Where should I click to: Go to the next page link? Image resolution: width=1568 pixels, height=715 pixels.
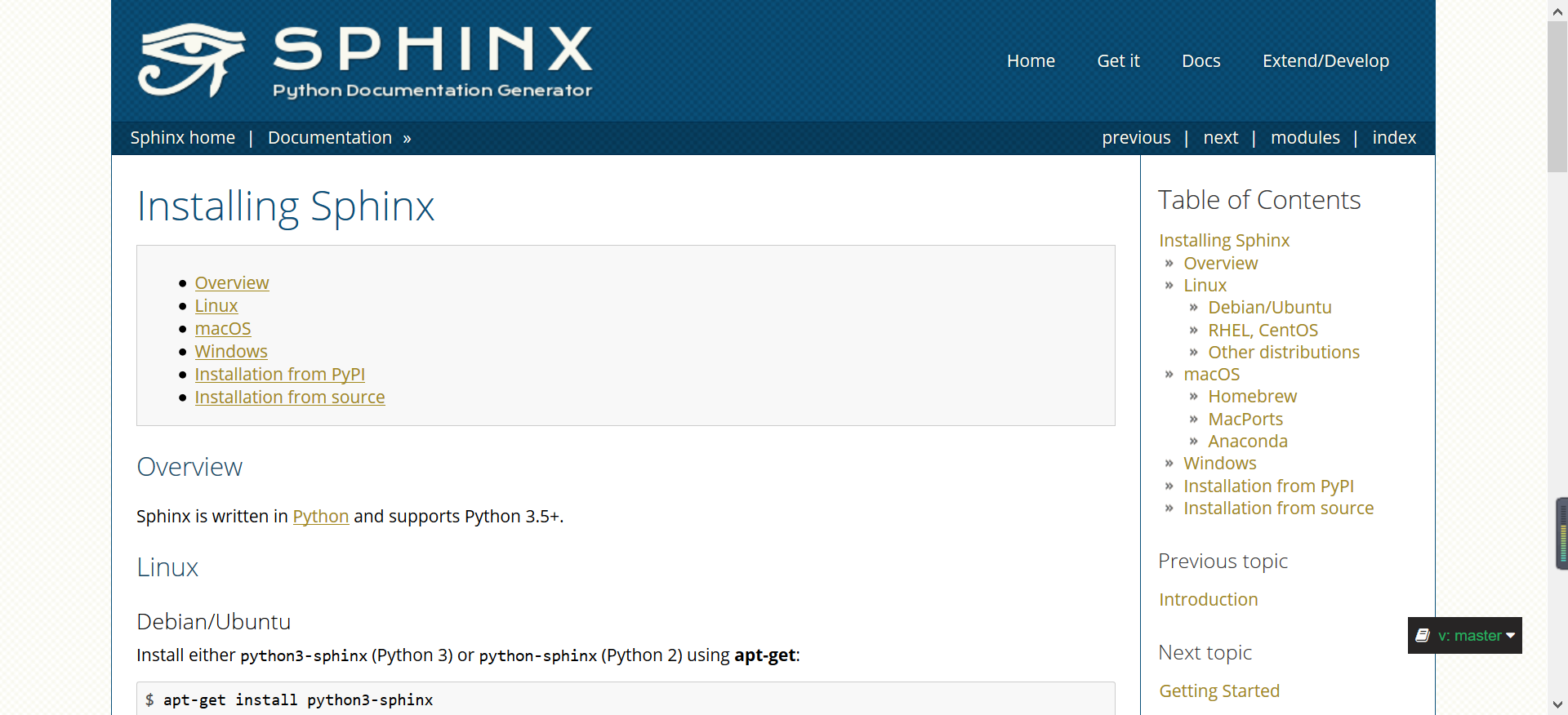click(1220, 138)
